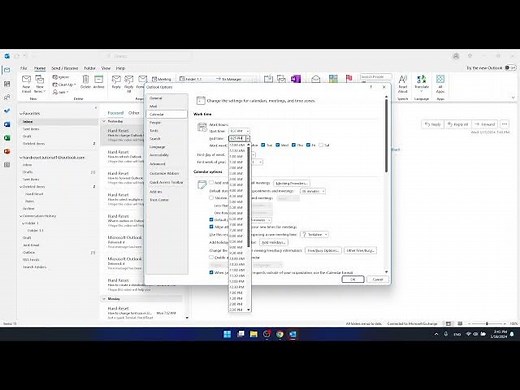Click the Follow Up red flag icon
Image resolution: width=520 pixels, height=390 pixels.
click(349, 79)
